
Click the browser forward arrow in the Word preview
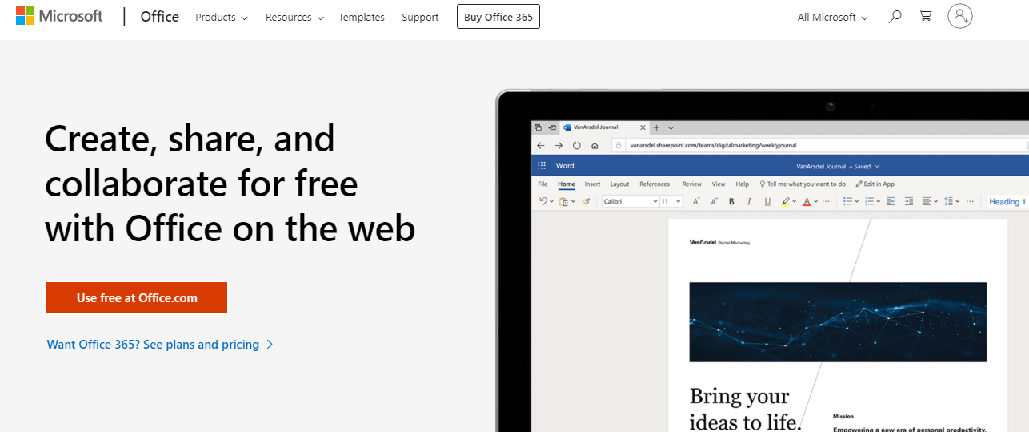point(558,145)
